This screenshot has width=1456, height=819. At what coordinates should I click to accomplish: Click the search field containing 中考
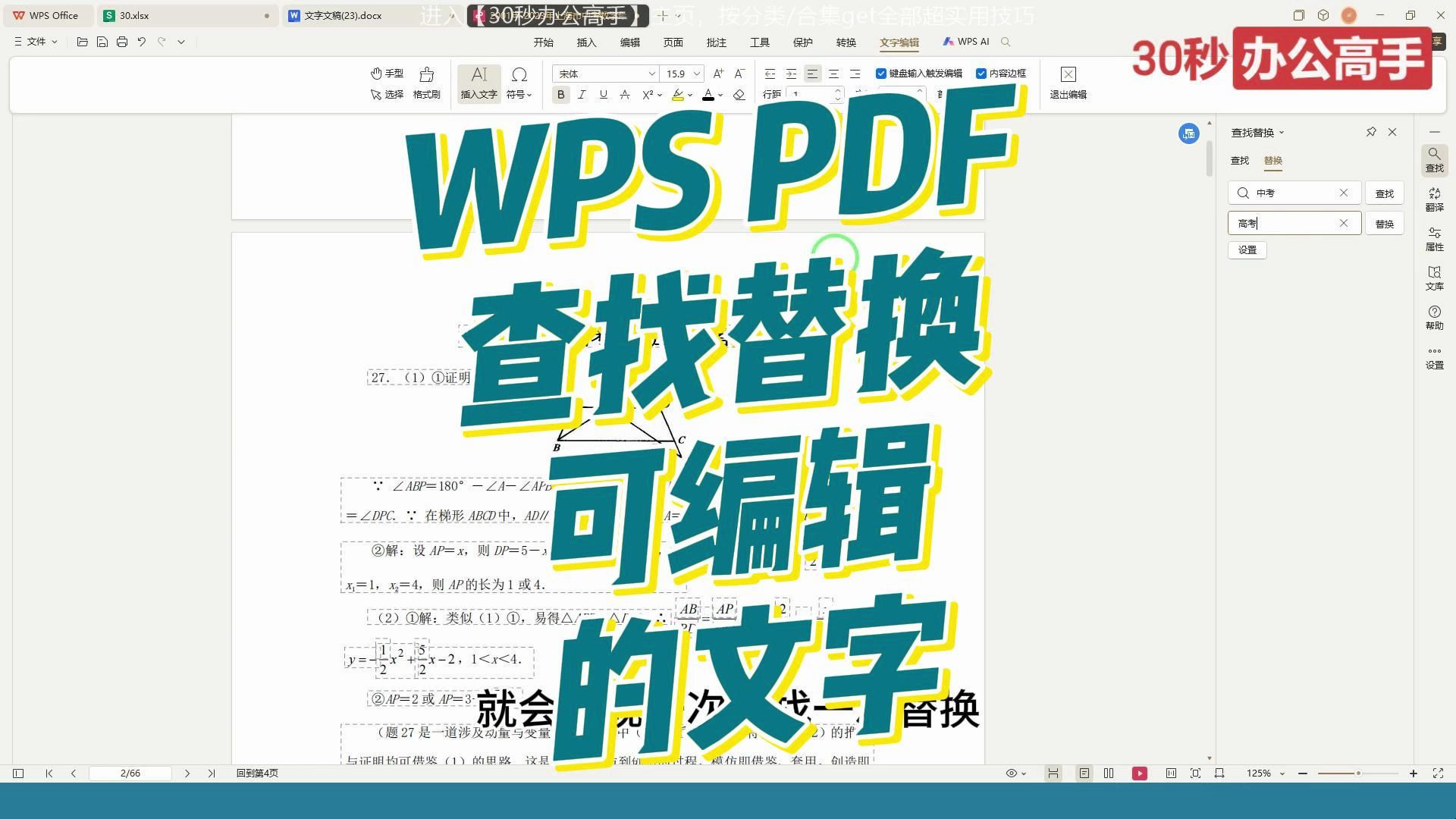pos(1294,193)
